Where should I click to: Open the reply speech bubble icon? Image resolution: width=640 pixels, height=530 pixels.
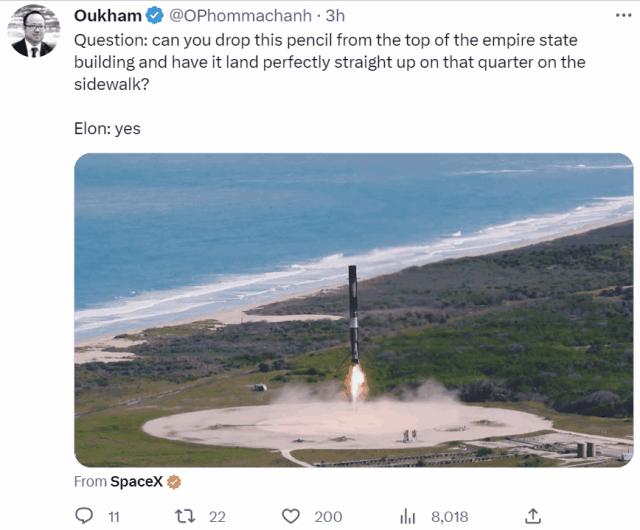coord(84,516)
